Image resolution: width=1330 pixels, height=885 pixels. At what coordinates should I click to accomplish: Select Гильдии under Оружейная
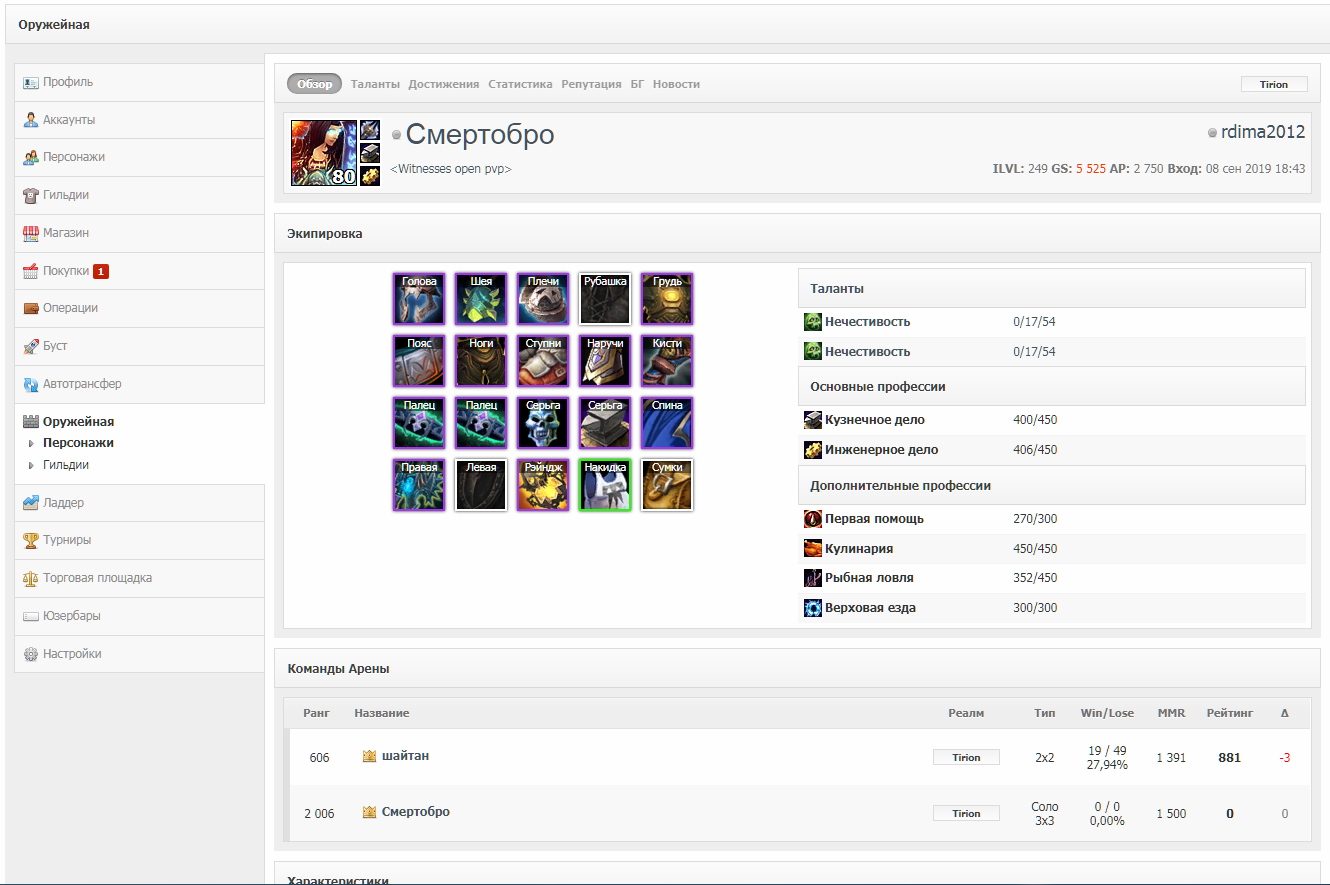point(66,465)
